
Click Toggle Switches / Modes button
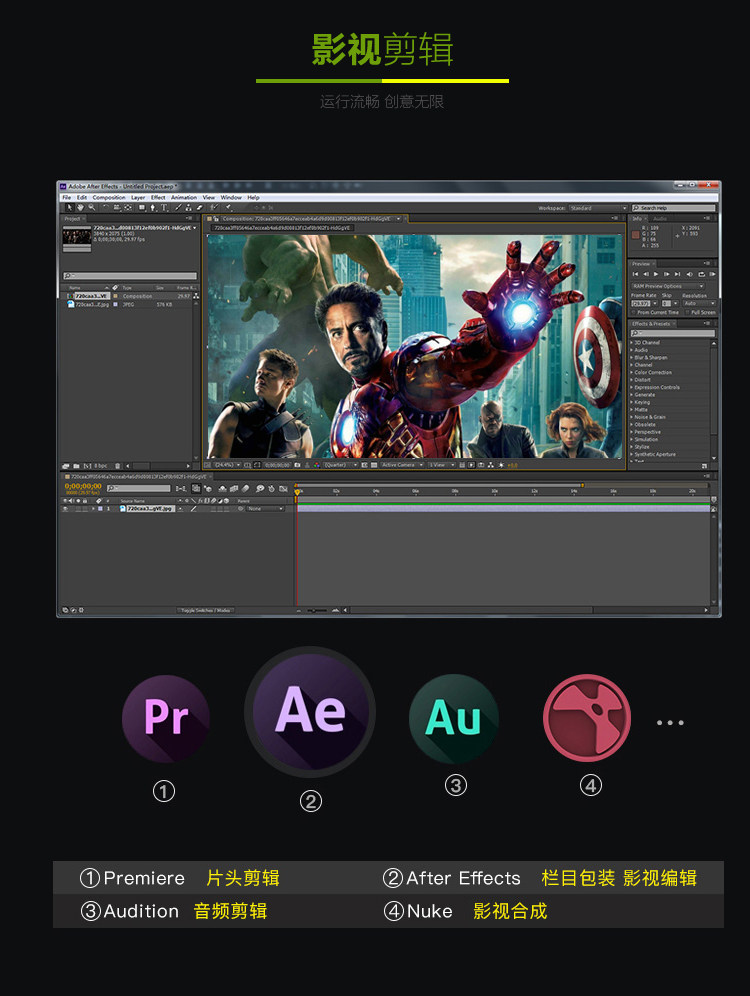205,610
